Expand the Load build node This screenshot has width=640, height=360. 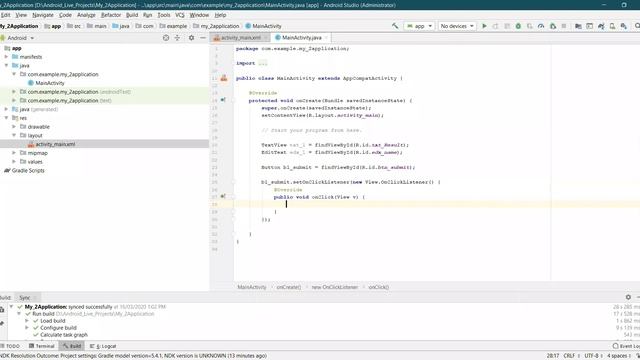(27, 321)
